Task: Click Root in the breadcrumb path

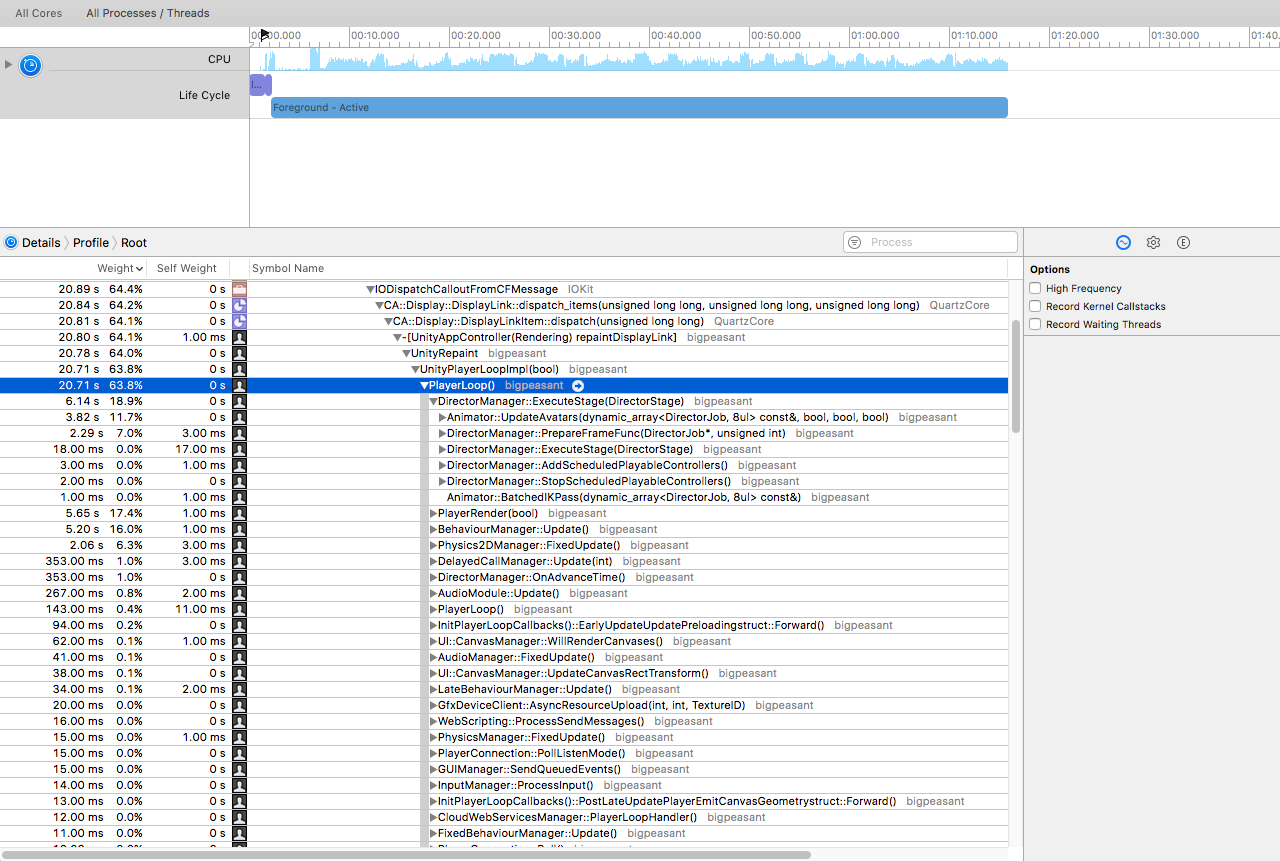Action: coord(134,242)
